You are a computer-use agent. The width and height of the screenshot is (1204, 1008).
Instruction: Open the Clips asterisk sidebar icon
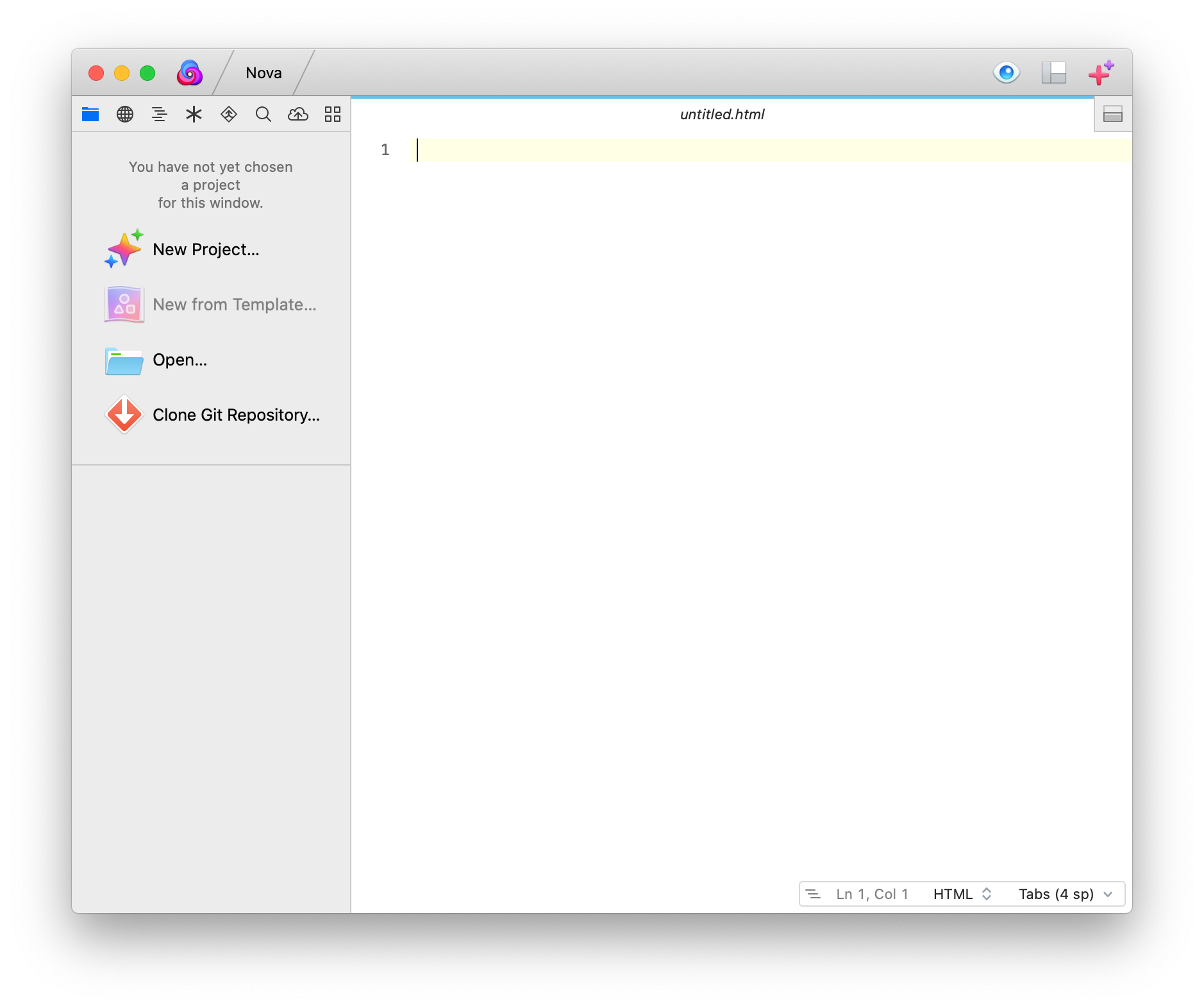(x=194, y=114)
